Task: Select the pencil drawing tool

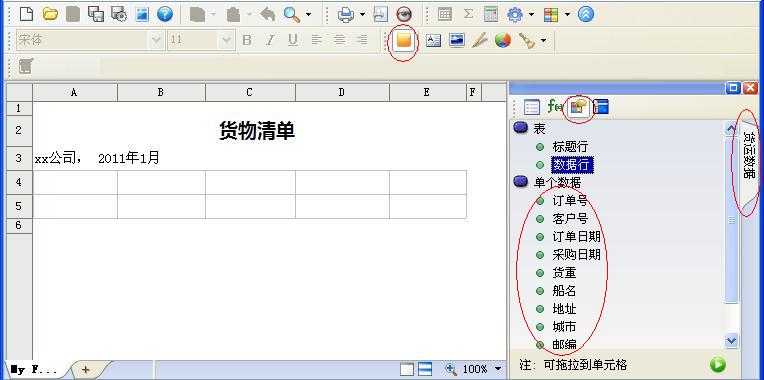Action: tap(479, 40)
